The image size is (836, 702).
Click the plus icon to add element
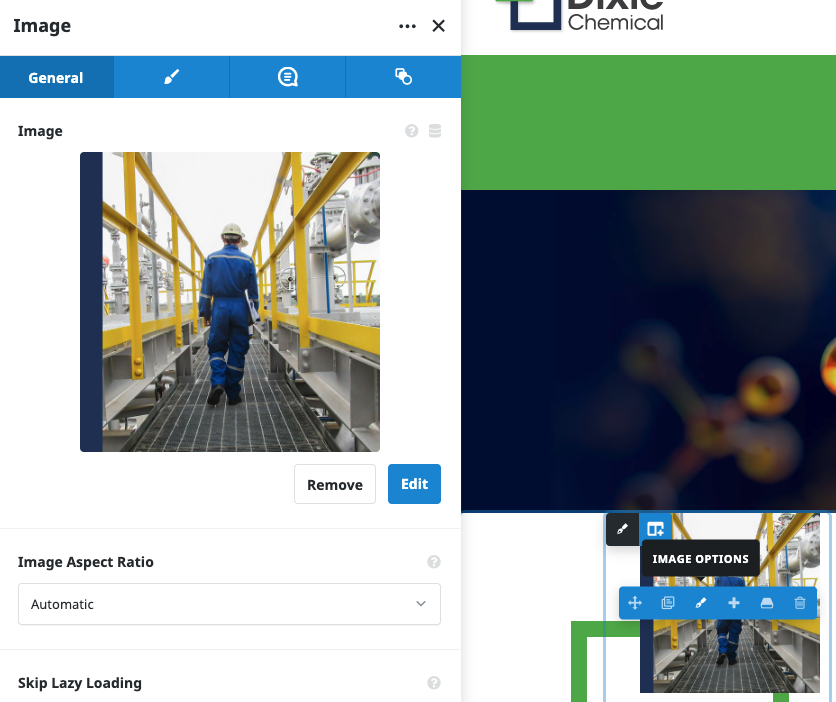(x=734, y=603)
